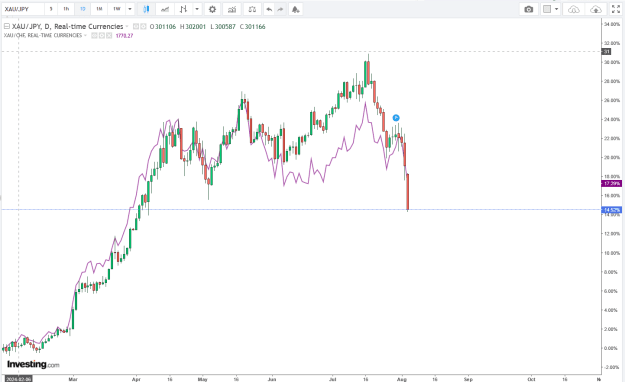Click the 30.00% price axis label

[x=612, y=62]
